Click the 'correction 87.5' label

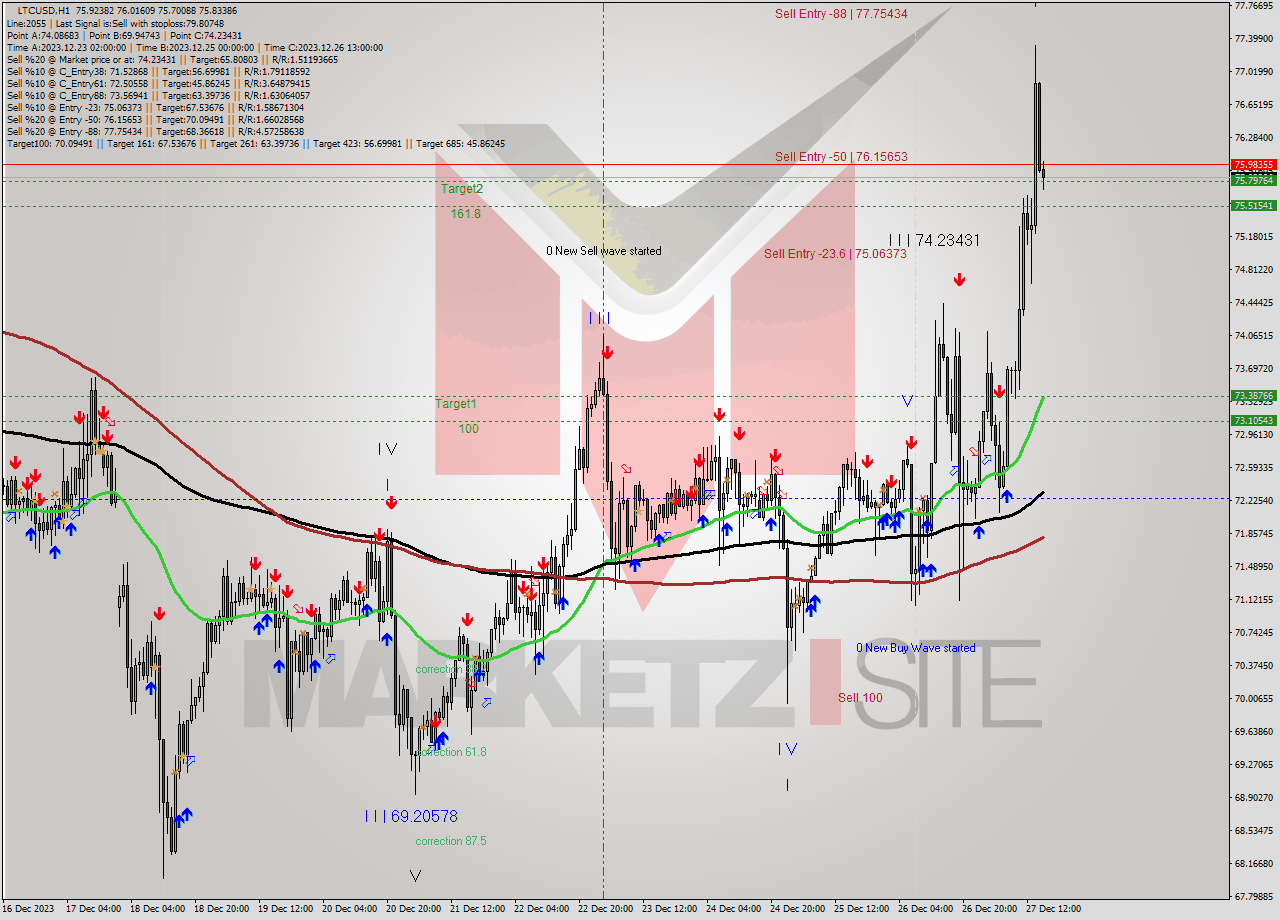point(451,841)
